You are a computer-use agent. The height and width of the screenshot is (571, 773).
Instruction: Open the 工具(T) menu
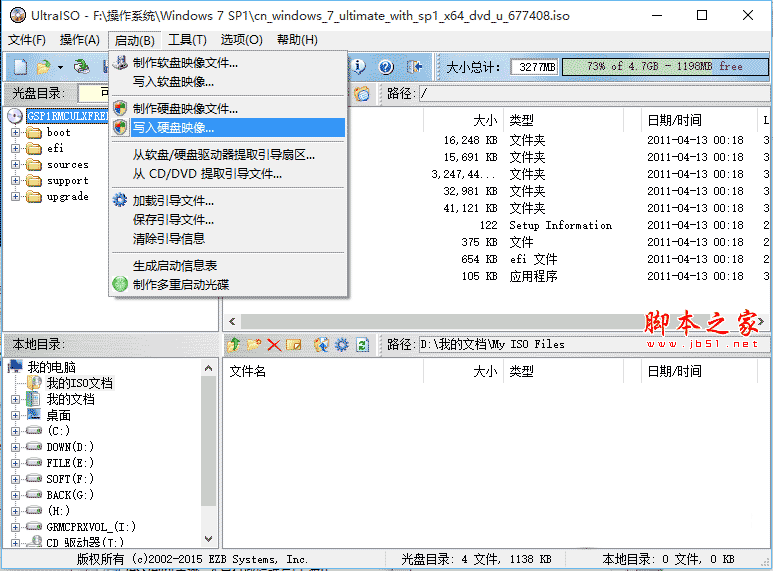187,40
